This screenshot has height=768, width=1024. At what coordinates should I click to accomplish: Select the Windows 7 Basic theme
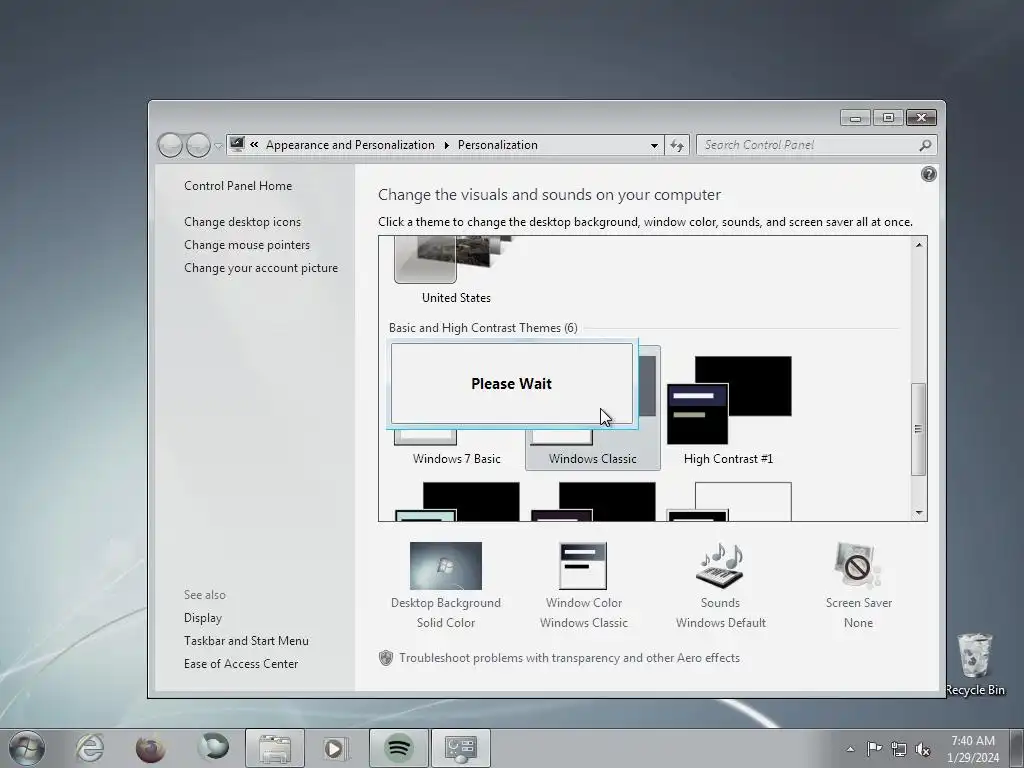tap(456, 458)
